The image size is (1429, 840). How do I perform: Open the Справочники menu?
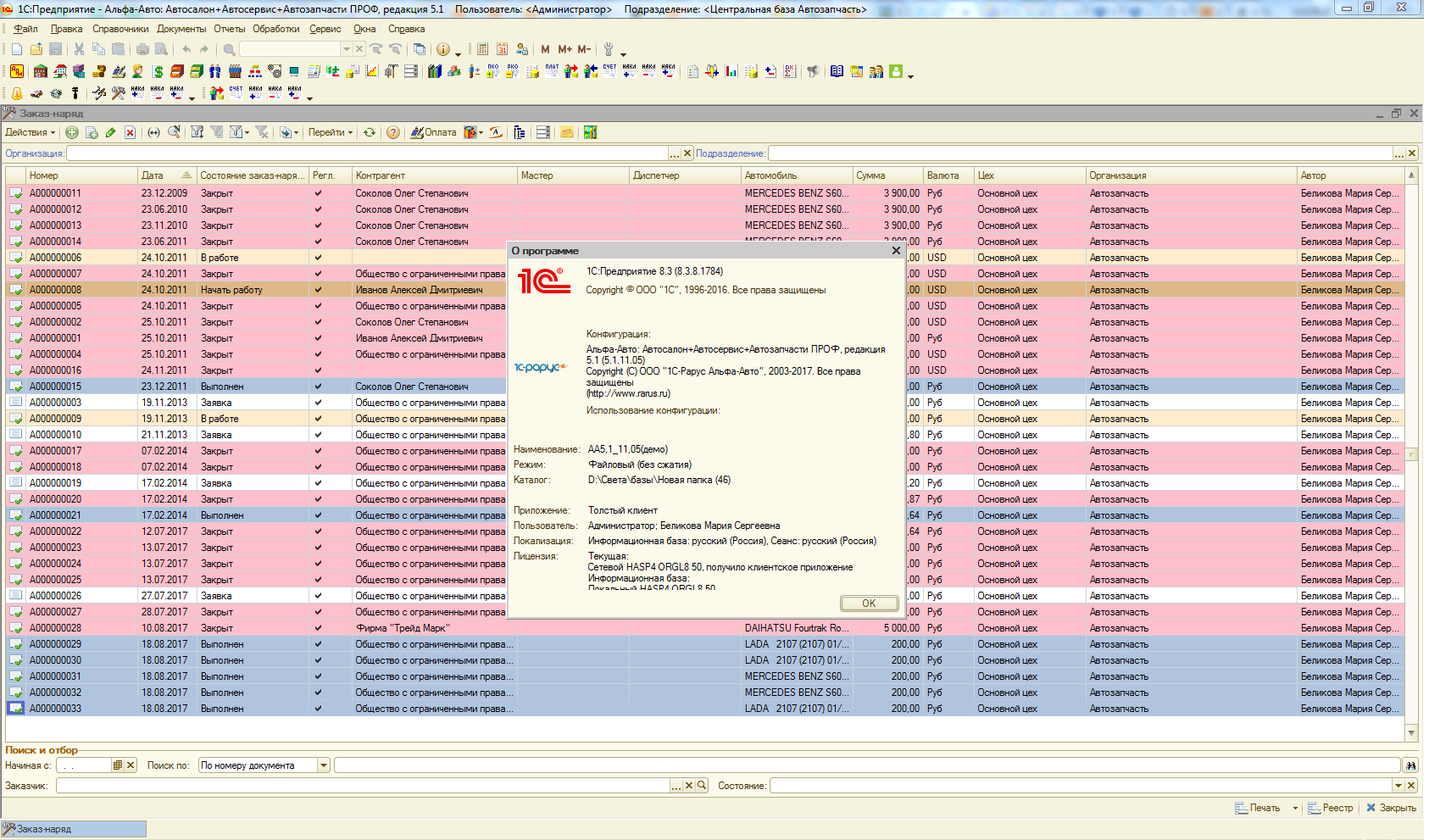pyautogui.click(x=120, y=29)
